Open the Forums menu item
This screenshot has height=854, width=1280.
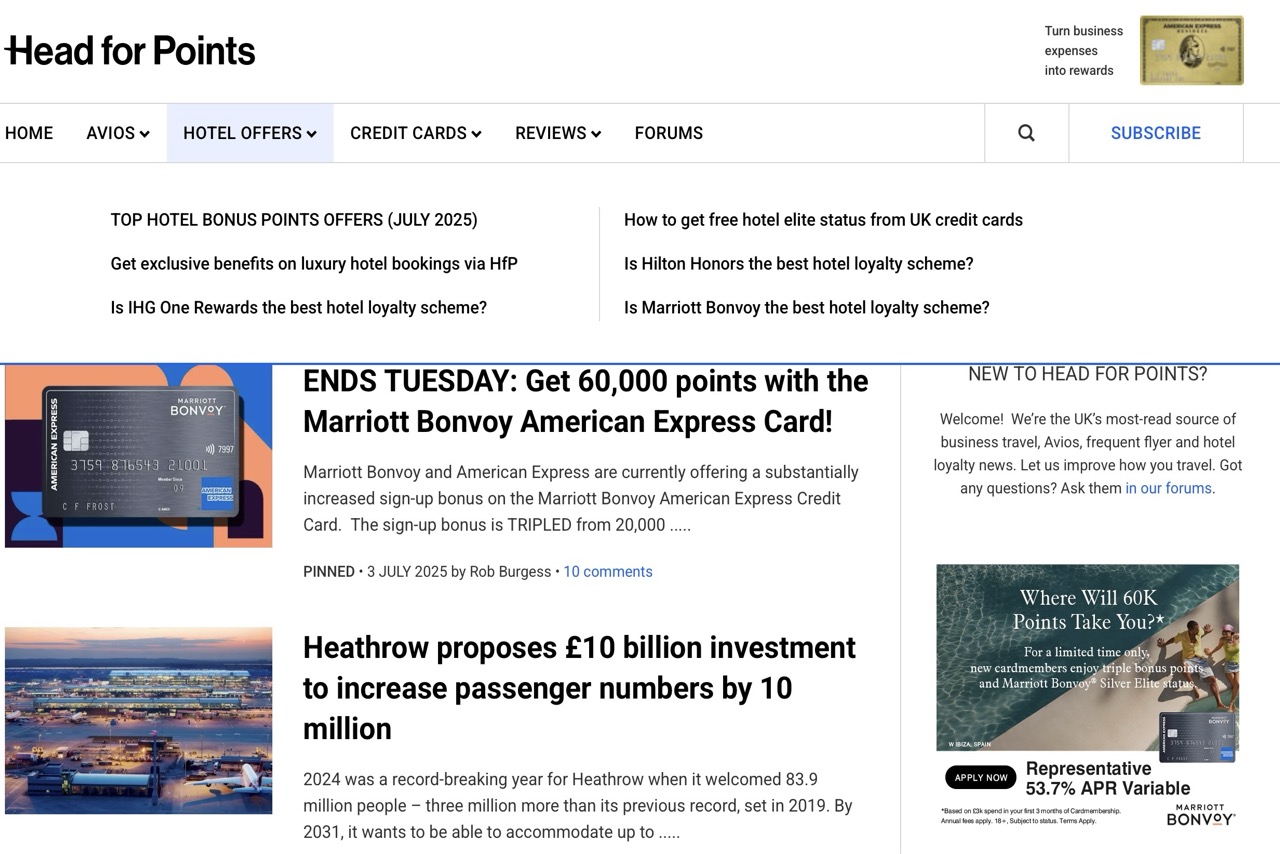coord(668,133)
